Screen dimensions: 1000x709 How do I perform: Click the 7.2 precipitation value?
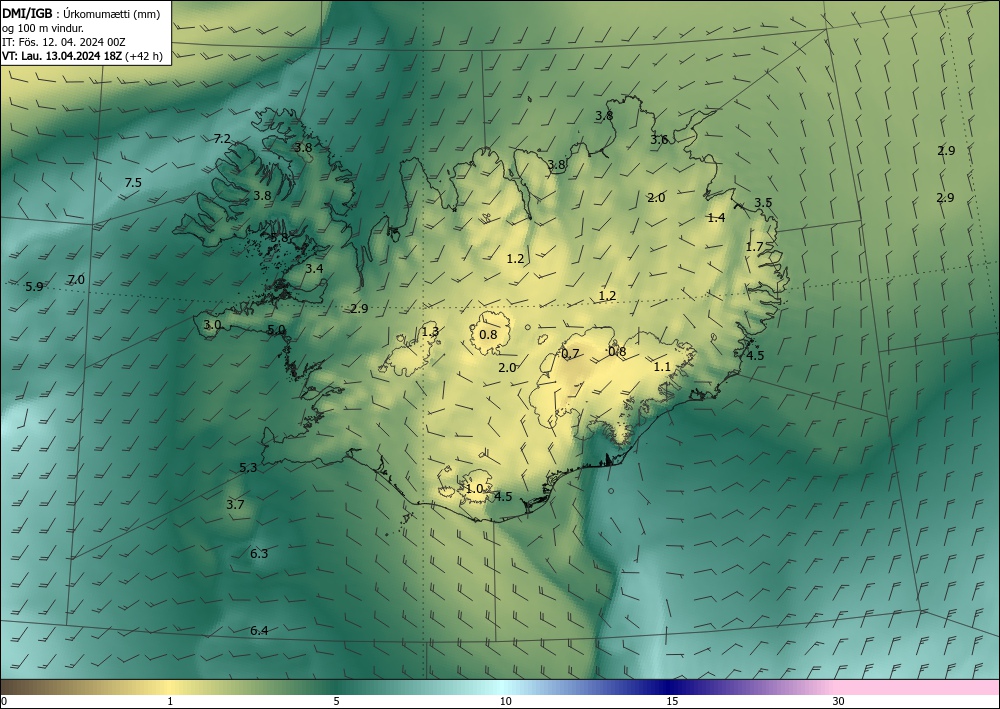(222, 138)
